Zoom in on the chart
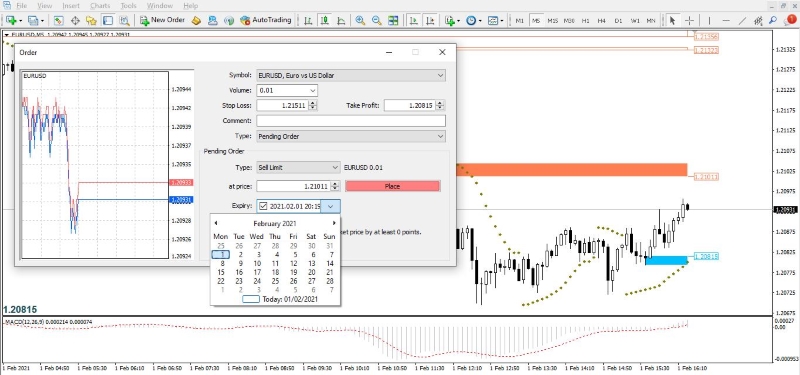This screenshot has width=800, height=375. (360, 20)
